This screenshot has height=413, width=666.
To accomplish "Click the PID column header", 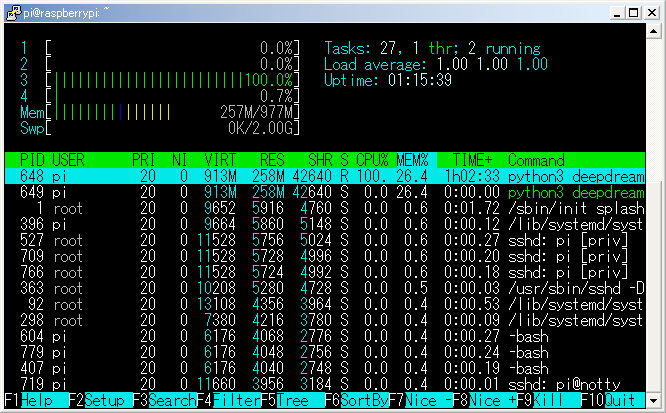I will point(31,160).
